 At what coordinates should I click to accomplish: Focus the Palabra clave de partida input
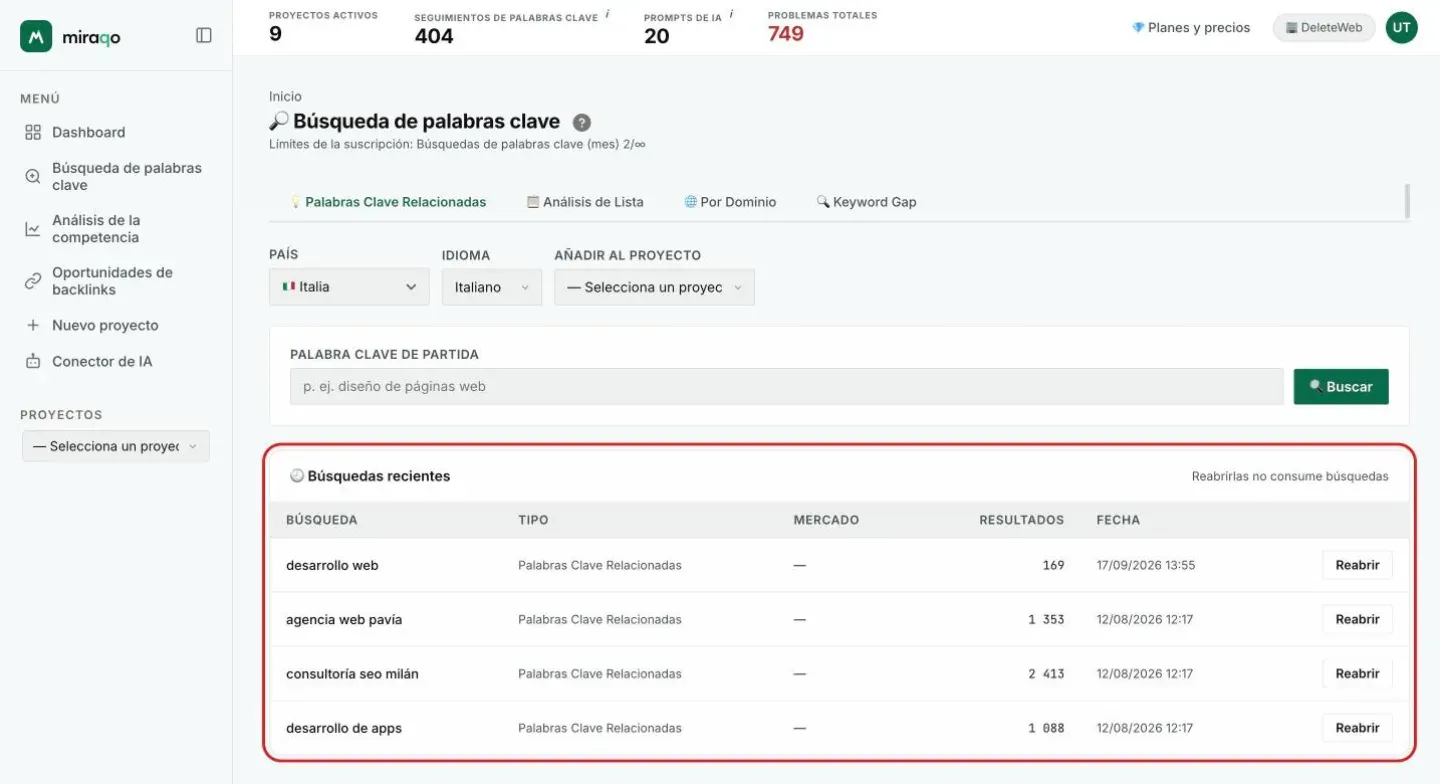click(786, 386)
